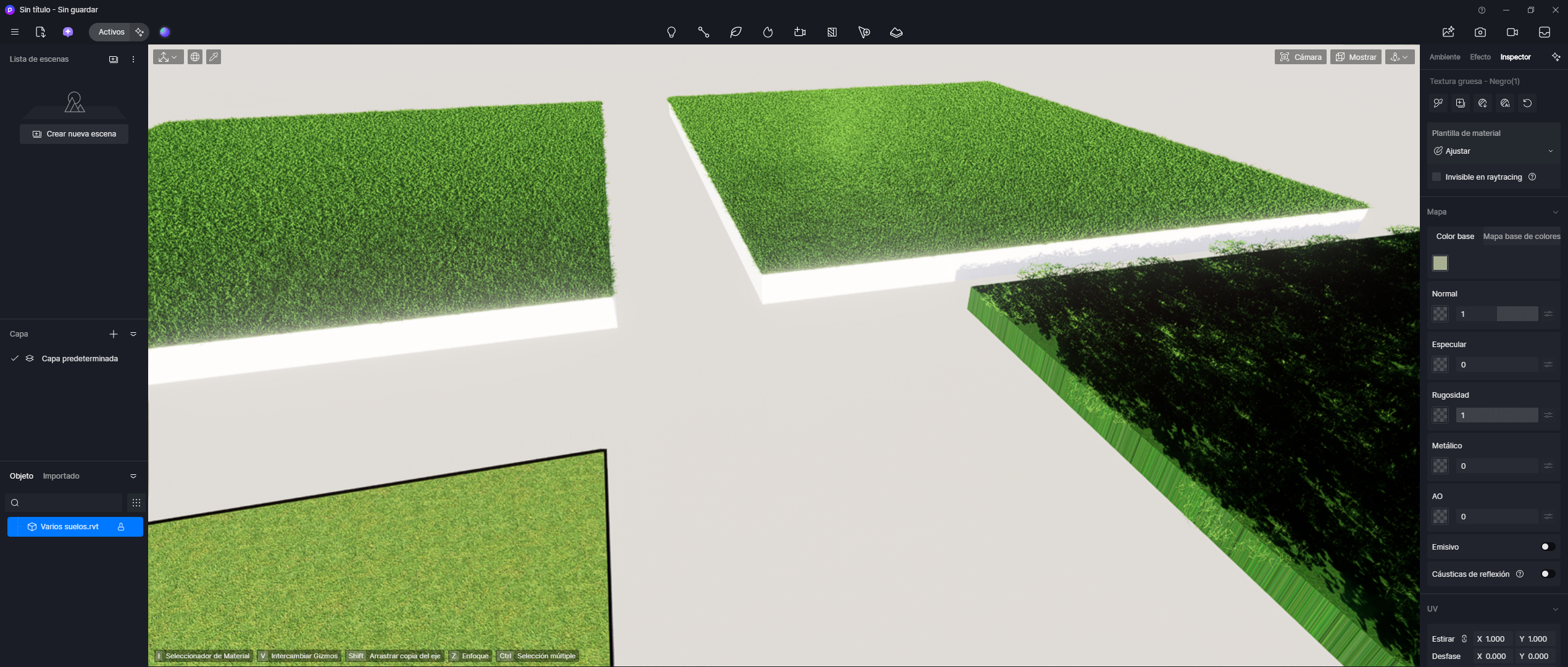The image size is (1568, 667).
Task: Switch to the Importado tab
Action: pos(61,476)
